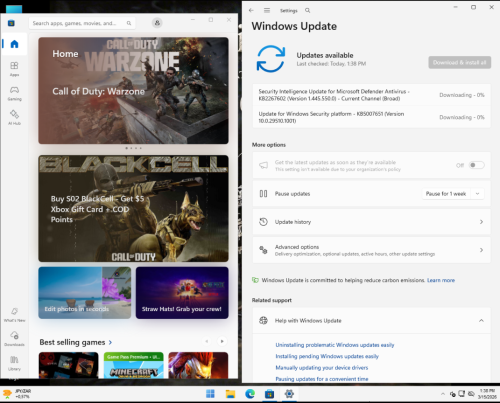Click Microsoft Store taskbar icon
Screen dimensions: 500x403
[269, 394]
